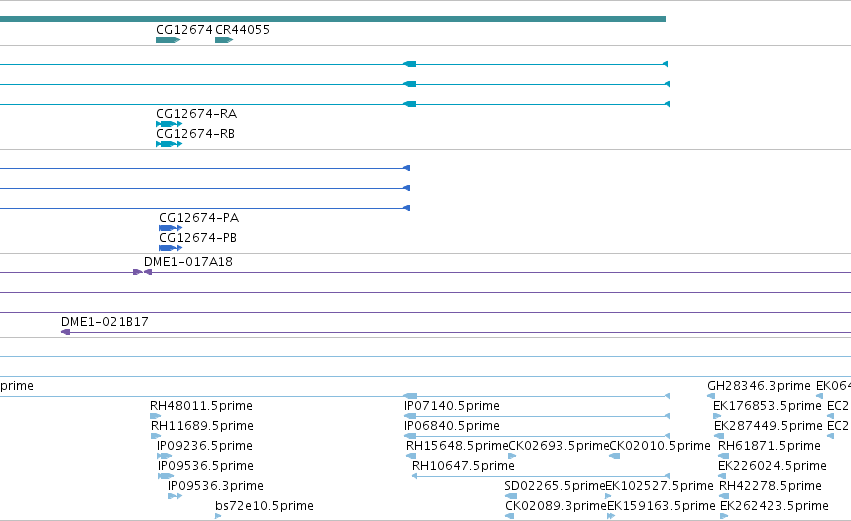Click the CG12674-PB label
The image size is (851, 521).
coord(198,238)
